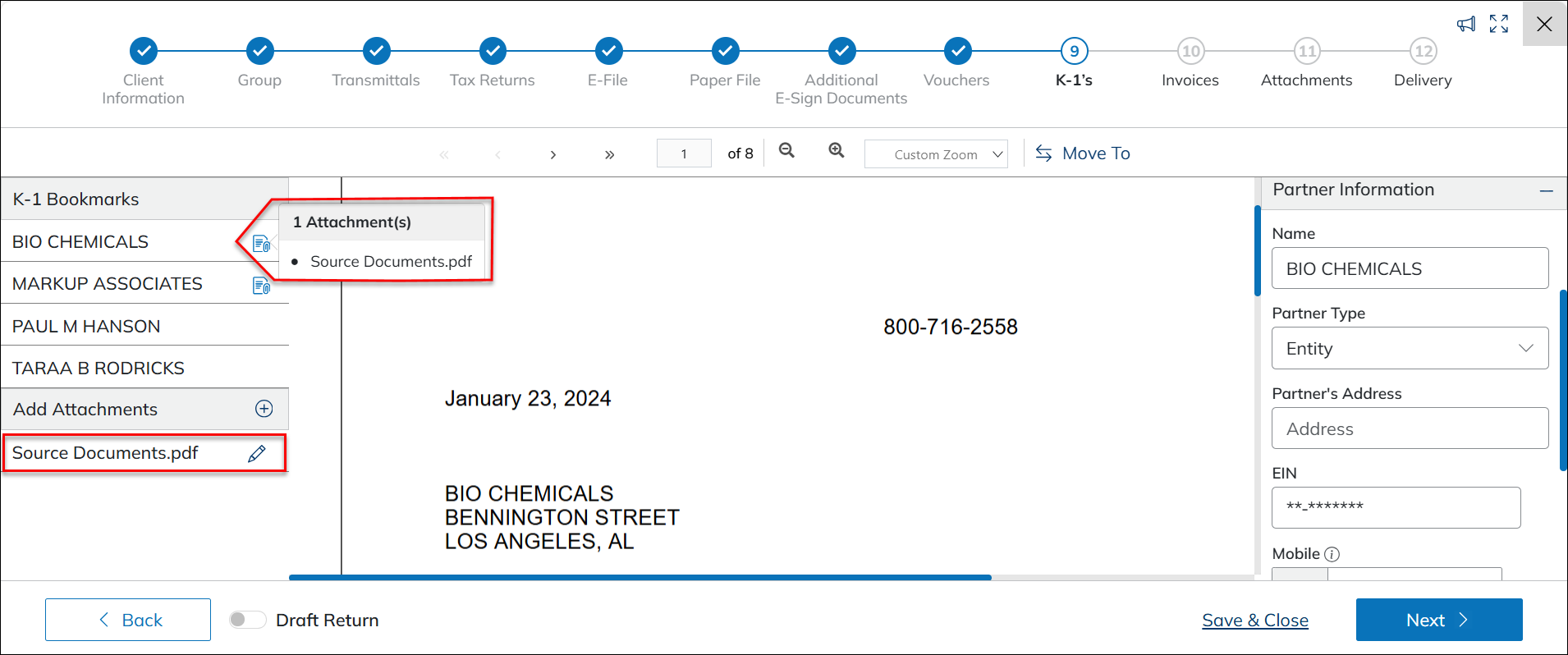Image resolution: width=1568 pixels, height=655 pixels.
Task: Click the announcements megaphone icon
Action: click(1465, 24)
